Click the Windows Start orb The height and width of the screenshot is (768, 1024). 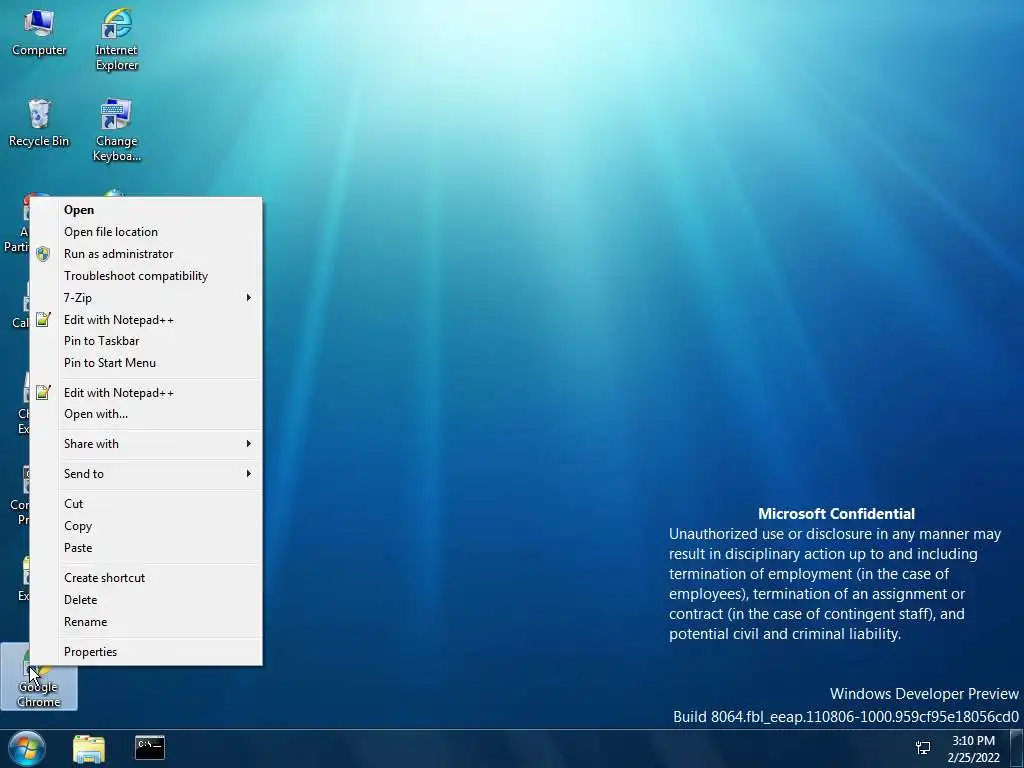[x=27, y=748]
